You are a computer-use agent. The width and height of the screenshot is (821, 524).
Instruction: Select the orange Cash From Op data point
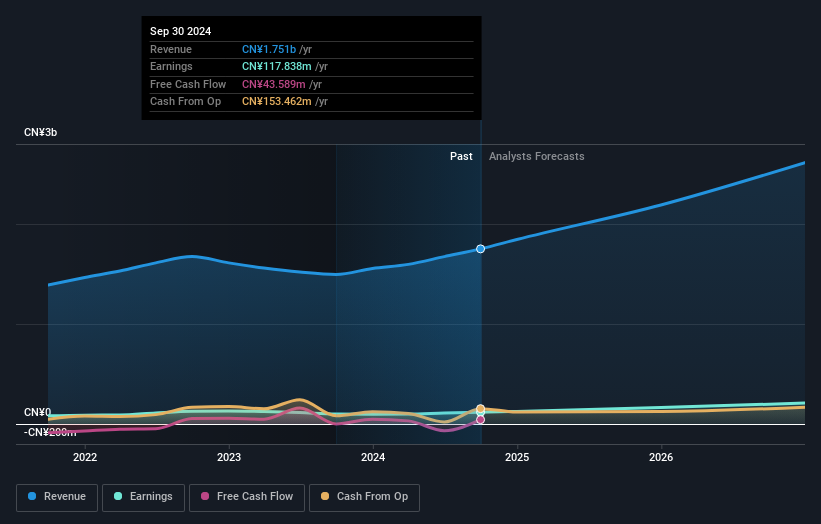click(x=480, y=408)
